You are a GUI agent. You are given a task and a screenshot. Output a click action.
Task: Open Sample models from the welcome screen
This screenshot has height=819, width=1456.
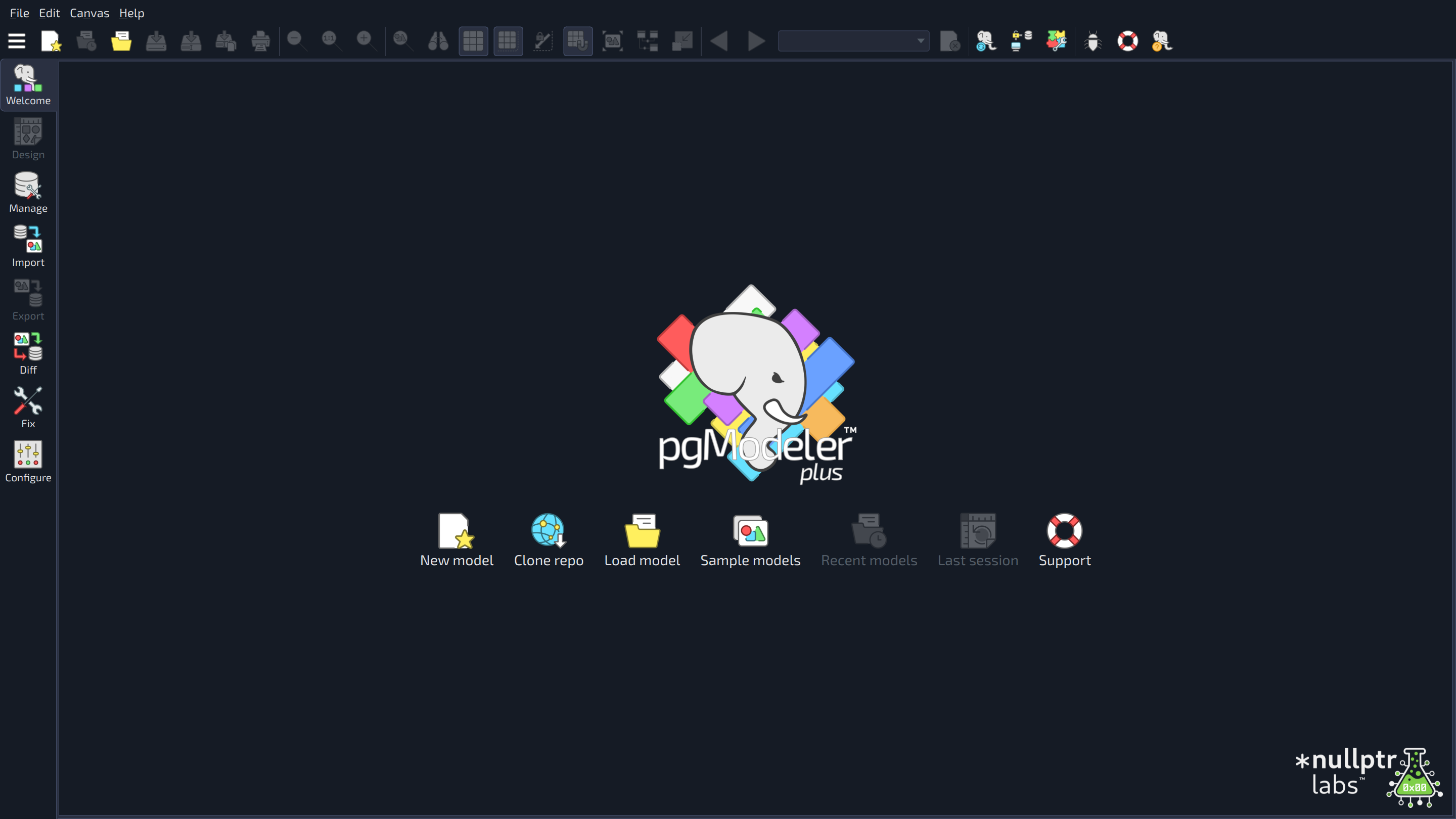[x=751, y=540]
